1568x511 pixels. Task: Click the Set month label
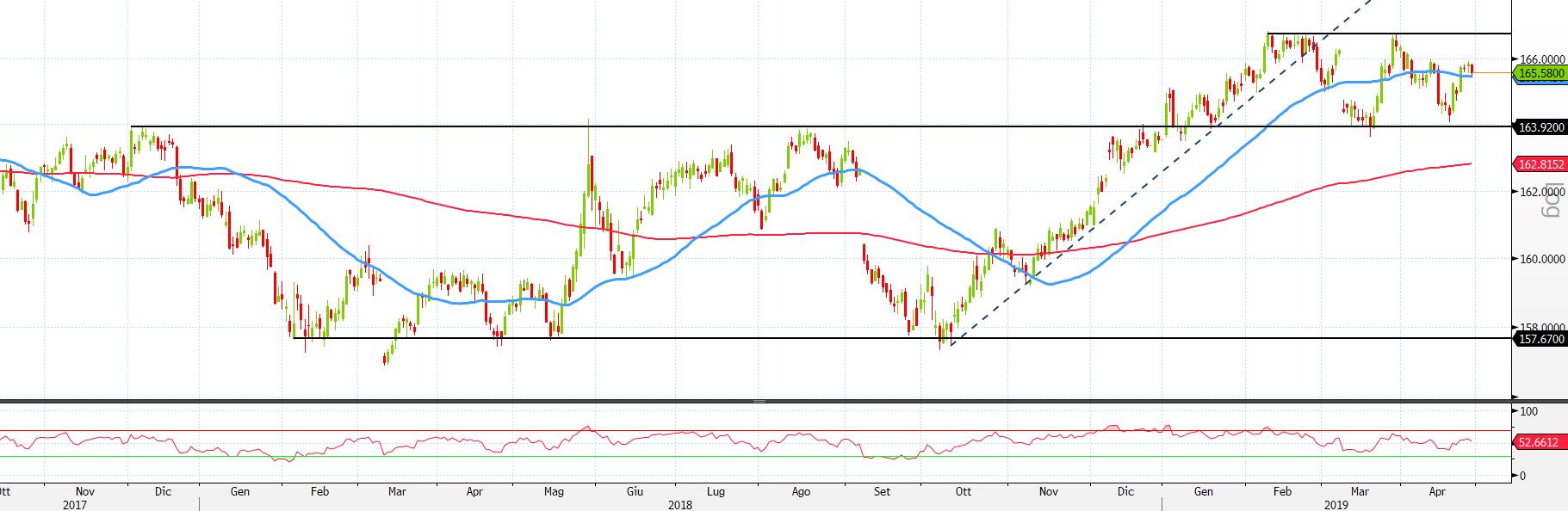(x=882, y=492)
